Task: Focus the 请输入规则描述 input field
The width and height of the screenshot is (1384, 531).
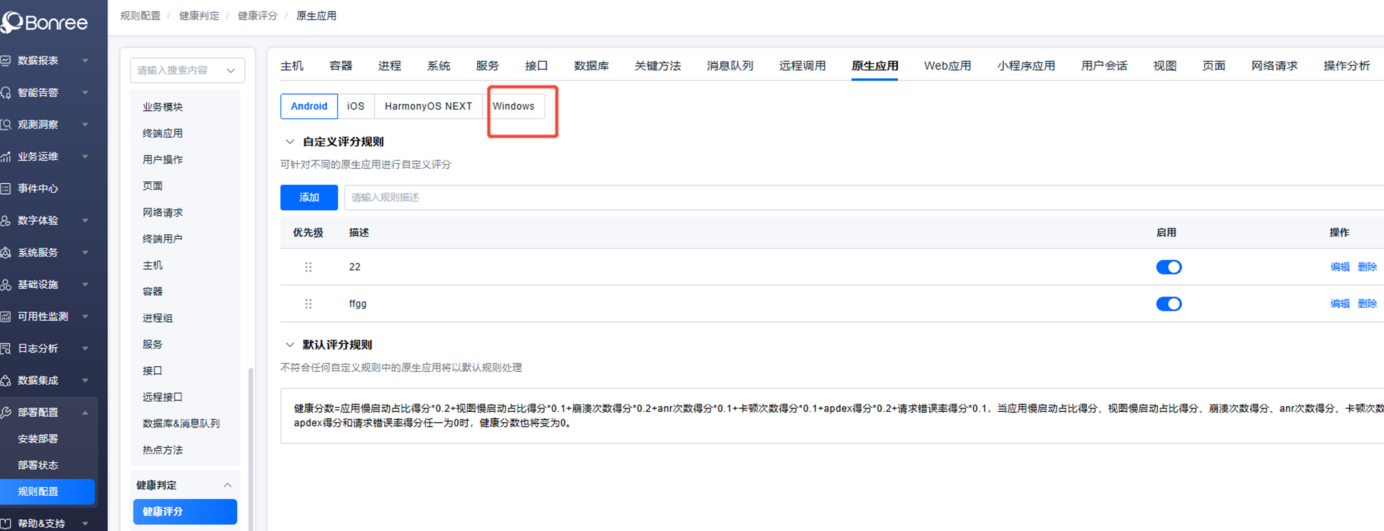Action: (x=864, y=197)
